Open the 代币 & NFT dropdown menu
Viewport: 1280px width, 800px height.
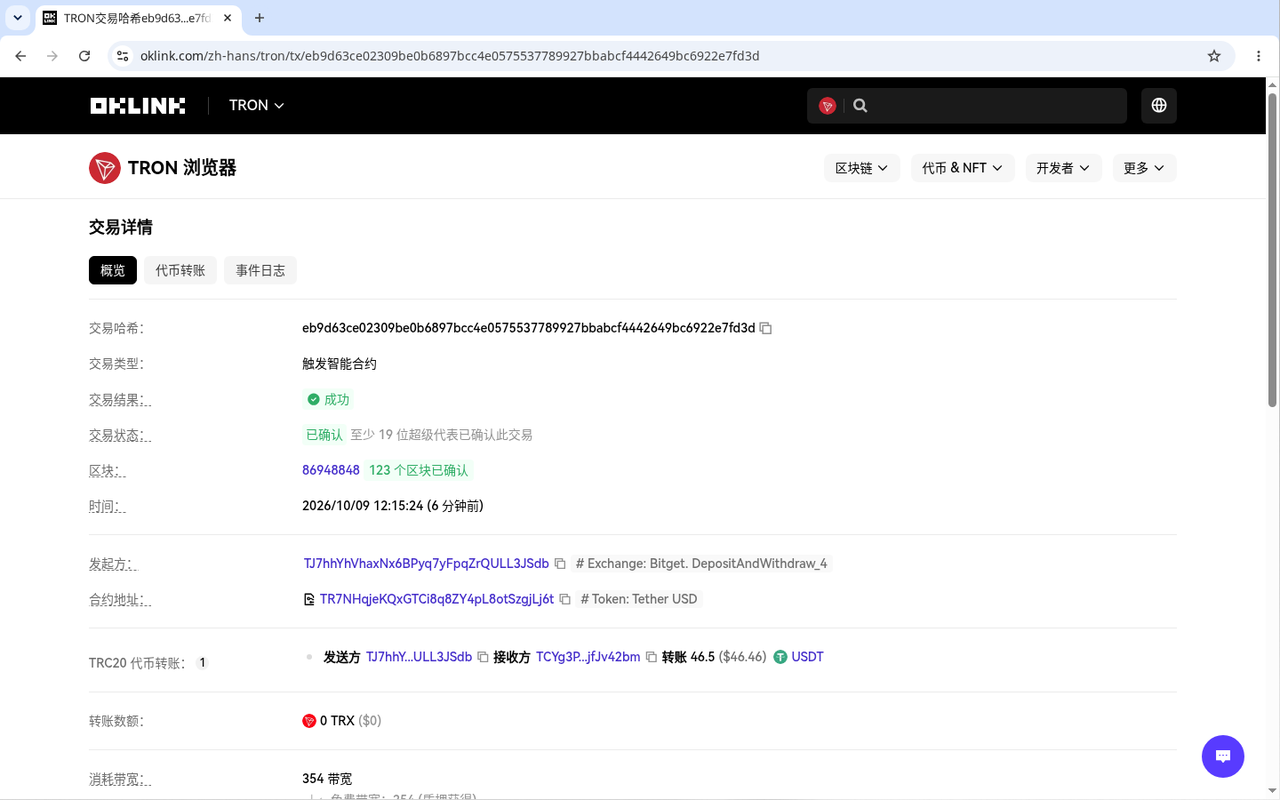pos(963,168)
